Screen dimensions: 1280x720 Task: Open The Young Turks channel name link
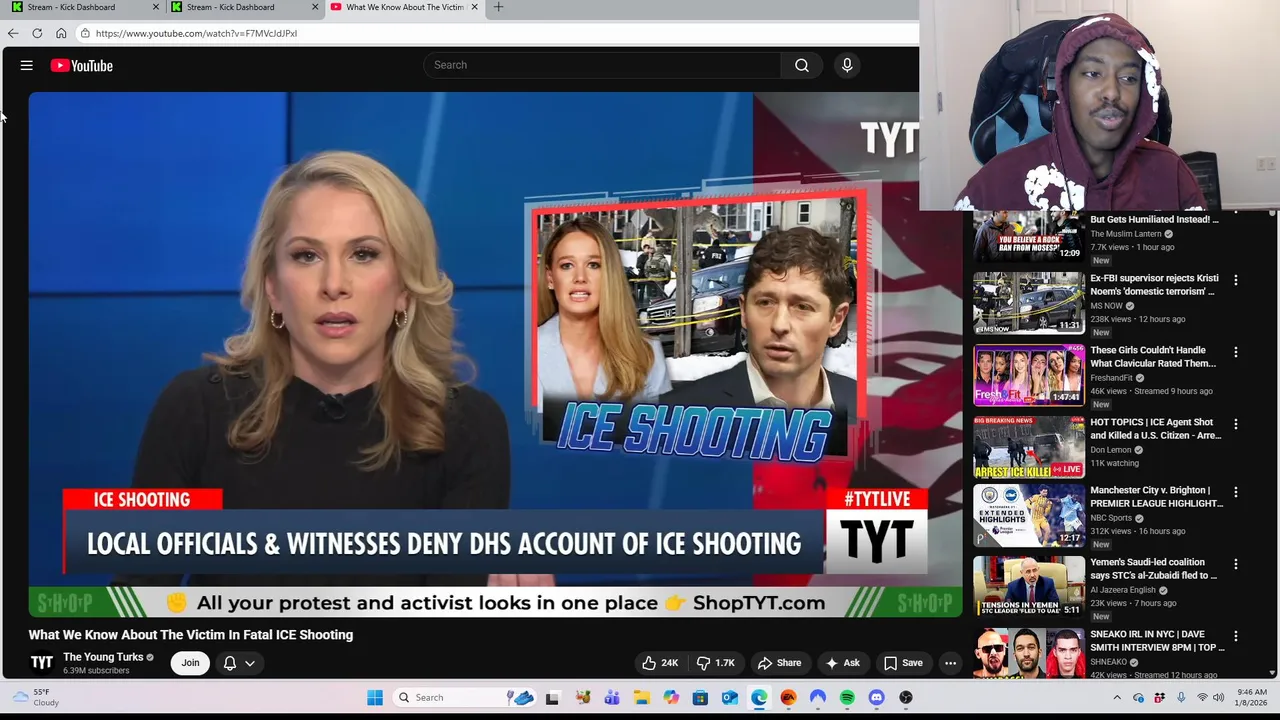[103, 657]
